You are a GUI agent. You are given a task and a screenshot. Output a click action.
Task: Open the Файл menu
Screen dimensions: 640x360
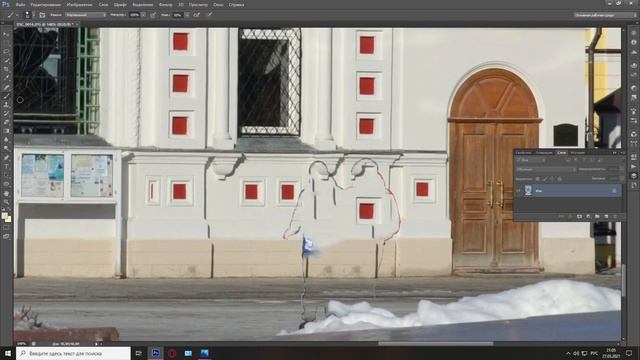coord(20,5)
